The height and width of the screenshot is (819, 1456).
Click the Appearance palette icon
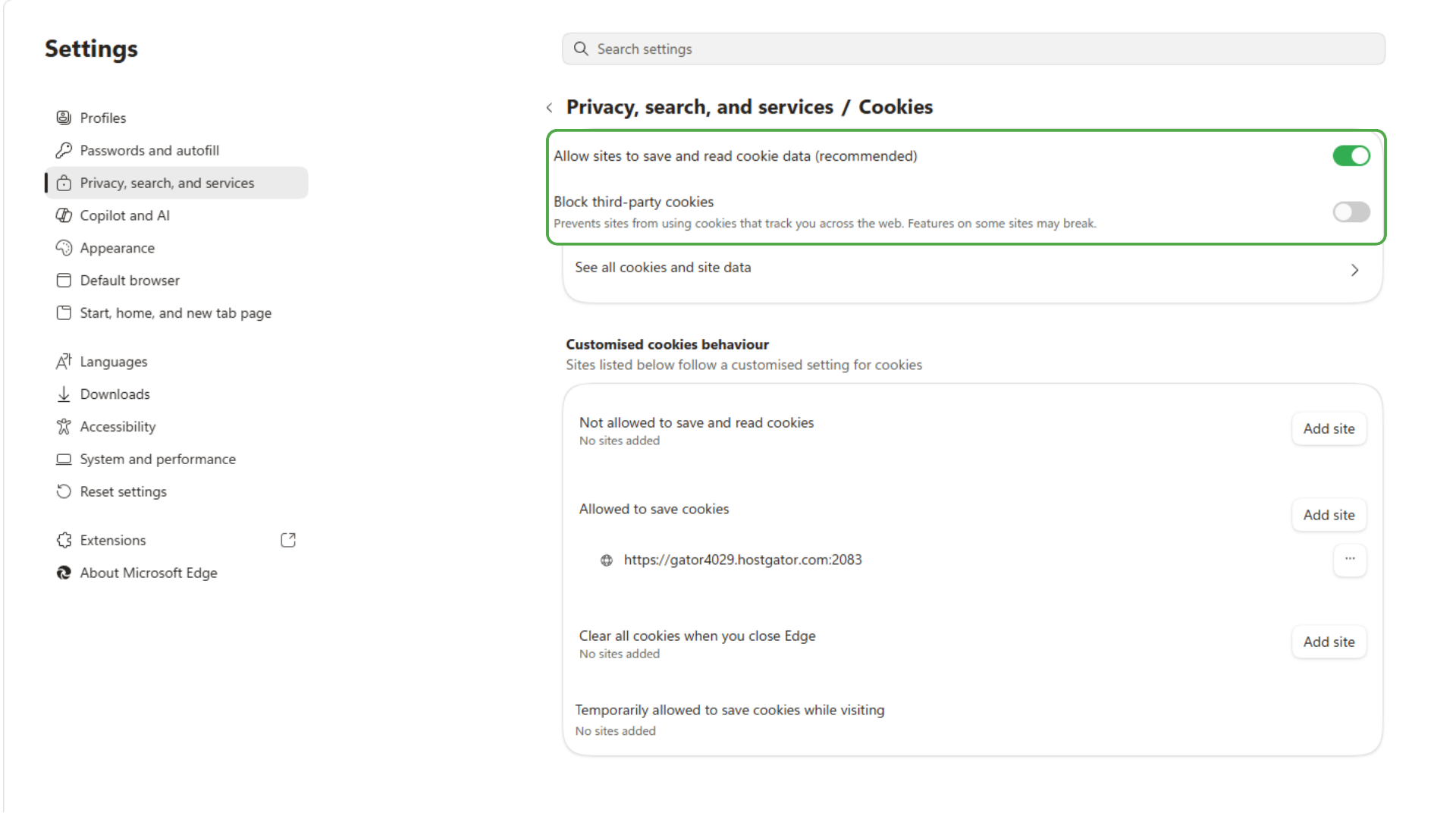[64, 248]
